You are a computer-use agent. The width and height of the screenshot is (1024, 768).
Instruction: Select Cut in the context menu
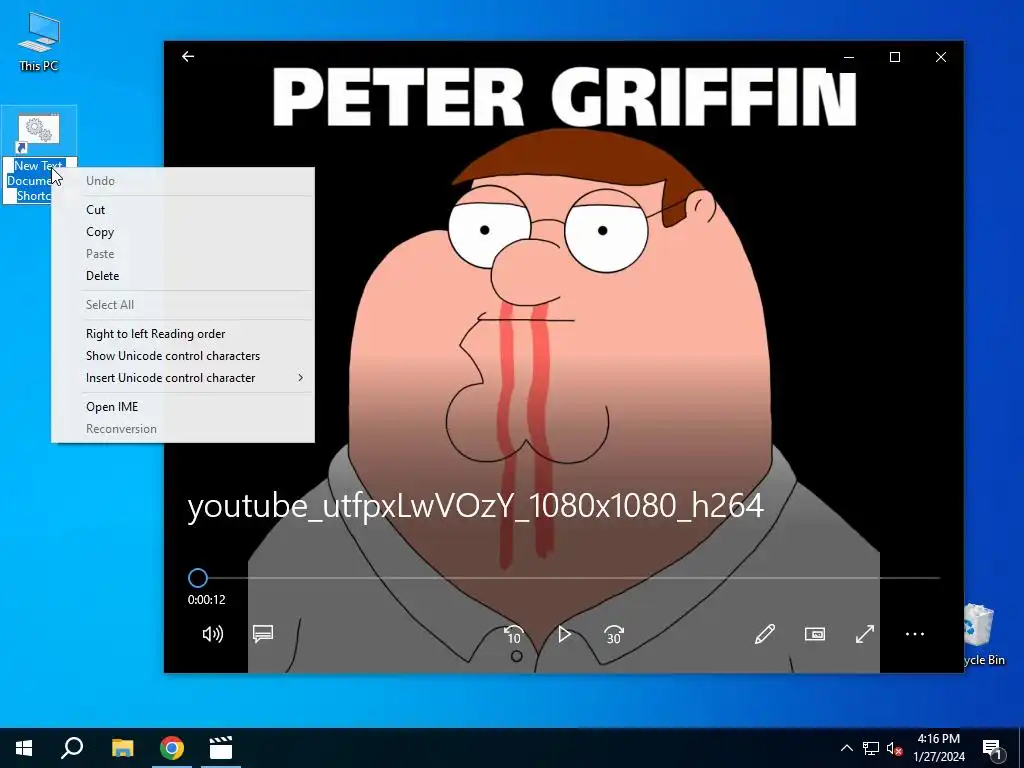coord(182,210)
